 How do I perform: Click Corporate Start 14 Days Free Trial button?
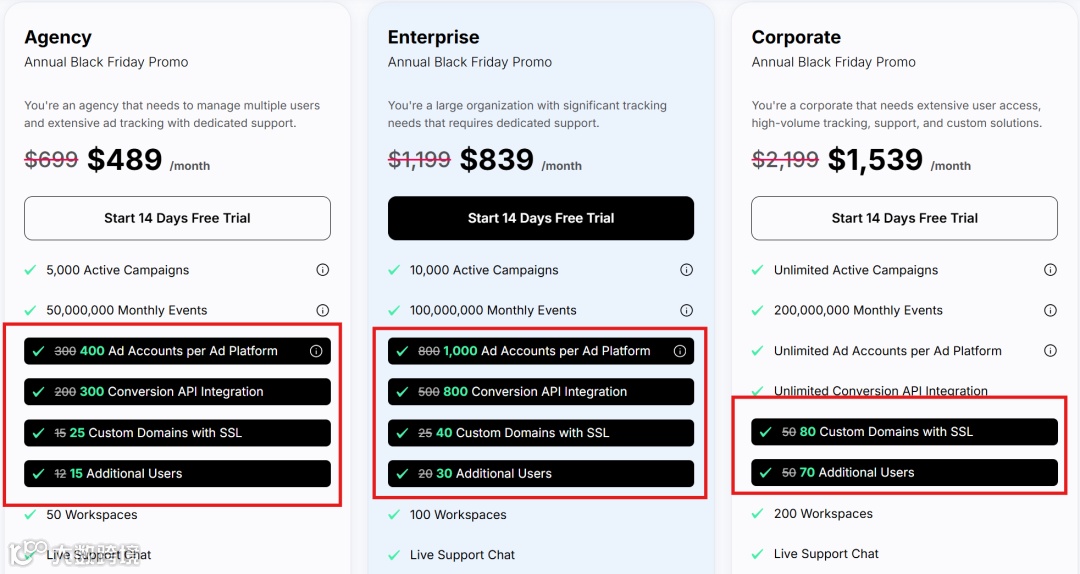click(904, 218)
